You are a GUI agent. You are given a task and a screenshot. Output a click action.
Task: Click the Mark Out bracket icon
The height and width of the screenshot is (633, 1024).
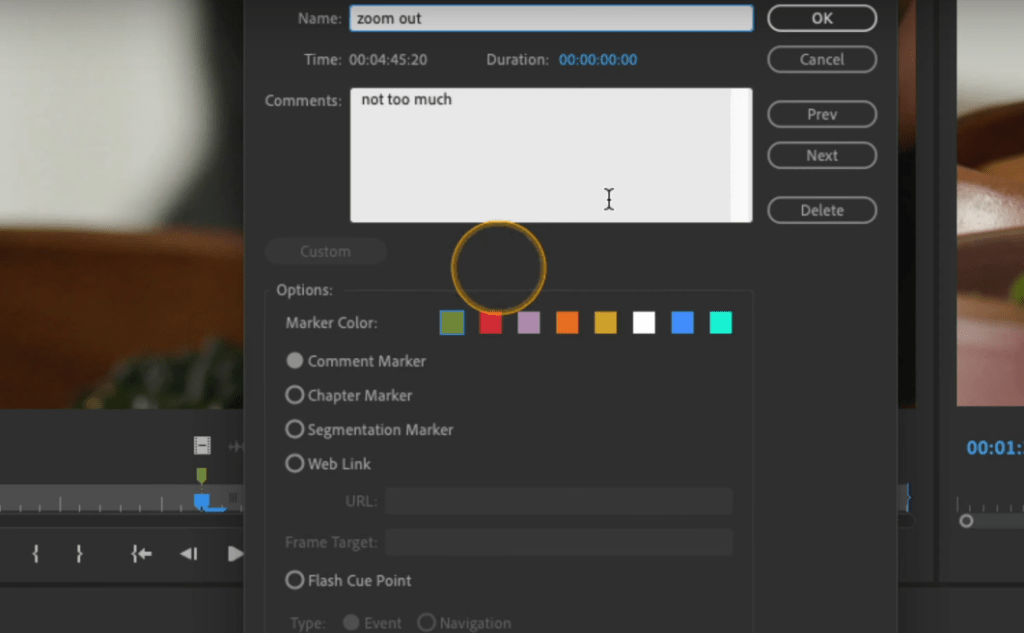(x=79, y=554)
